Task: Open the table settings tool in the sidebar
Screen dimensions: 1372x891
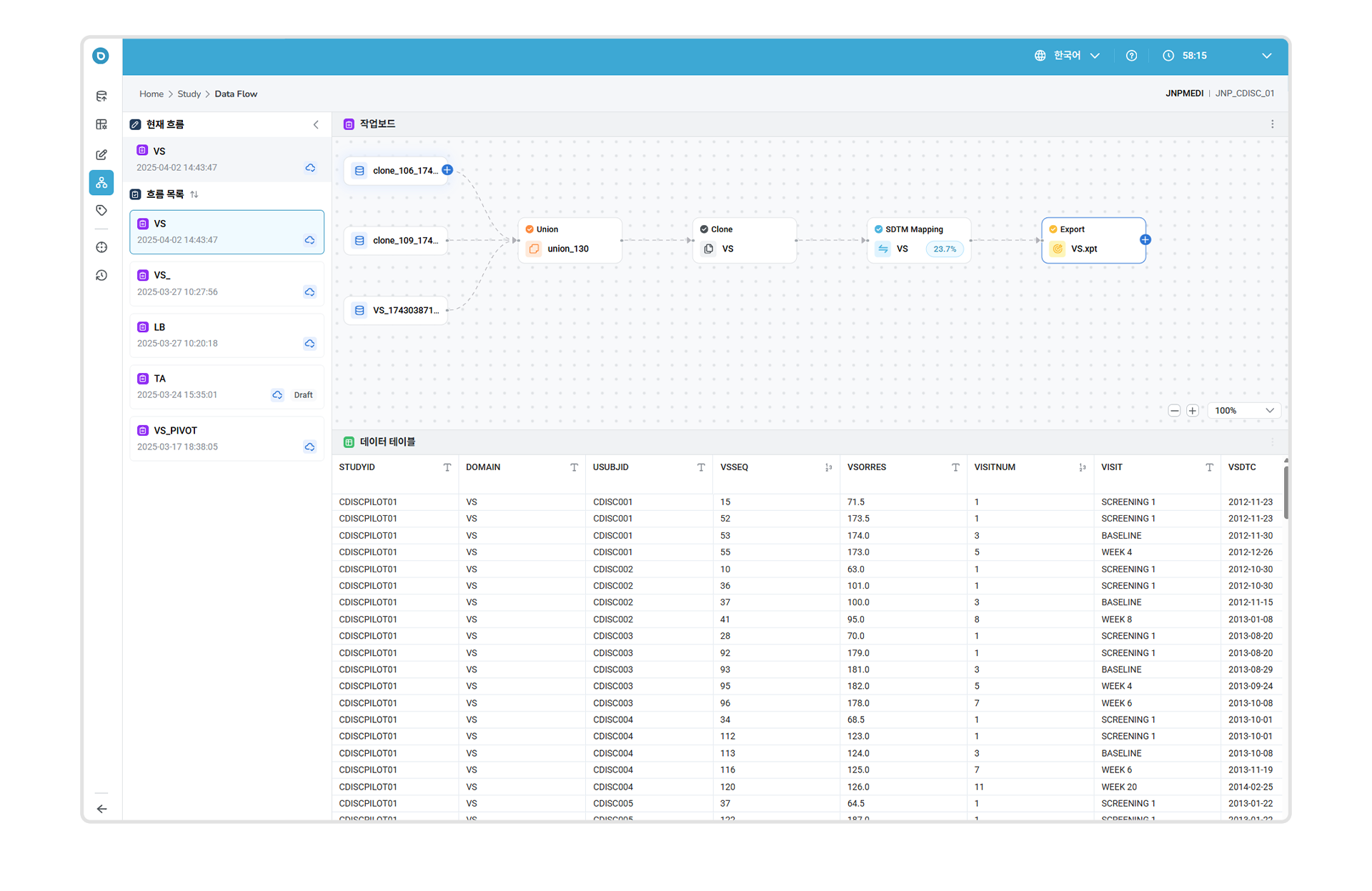Action: pyautogui.click(x=101, y=124)
